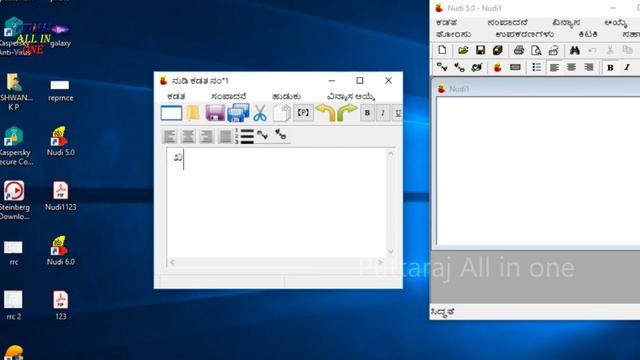Toggle the bullet list in Nudi 5.0 toolbar
The image size is (640, 360).
coord(536,67)
